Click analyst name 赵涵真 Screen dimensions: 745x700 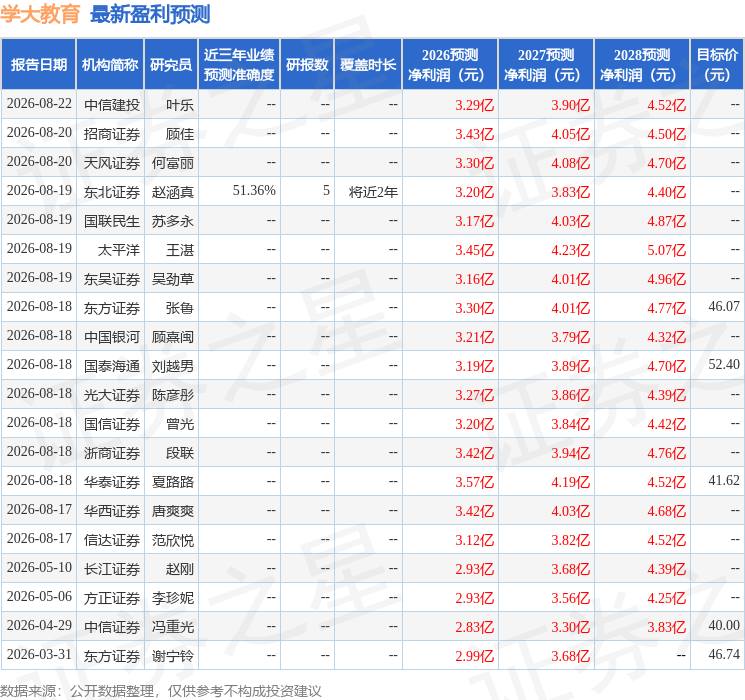[x=172, y=192]
